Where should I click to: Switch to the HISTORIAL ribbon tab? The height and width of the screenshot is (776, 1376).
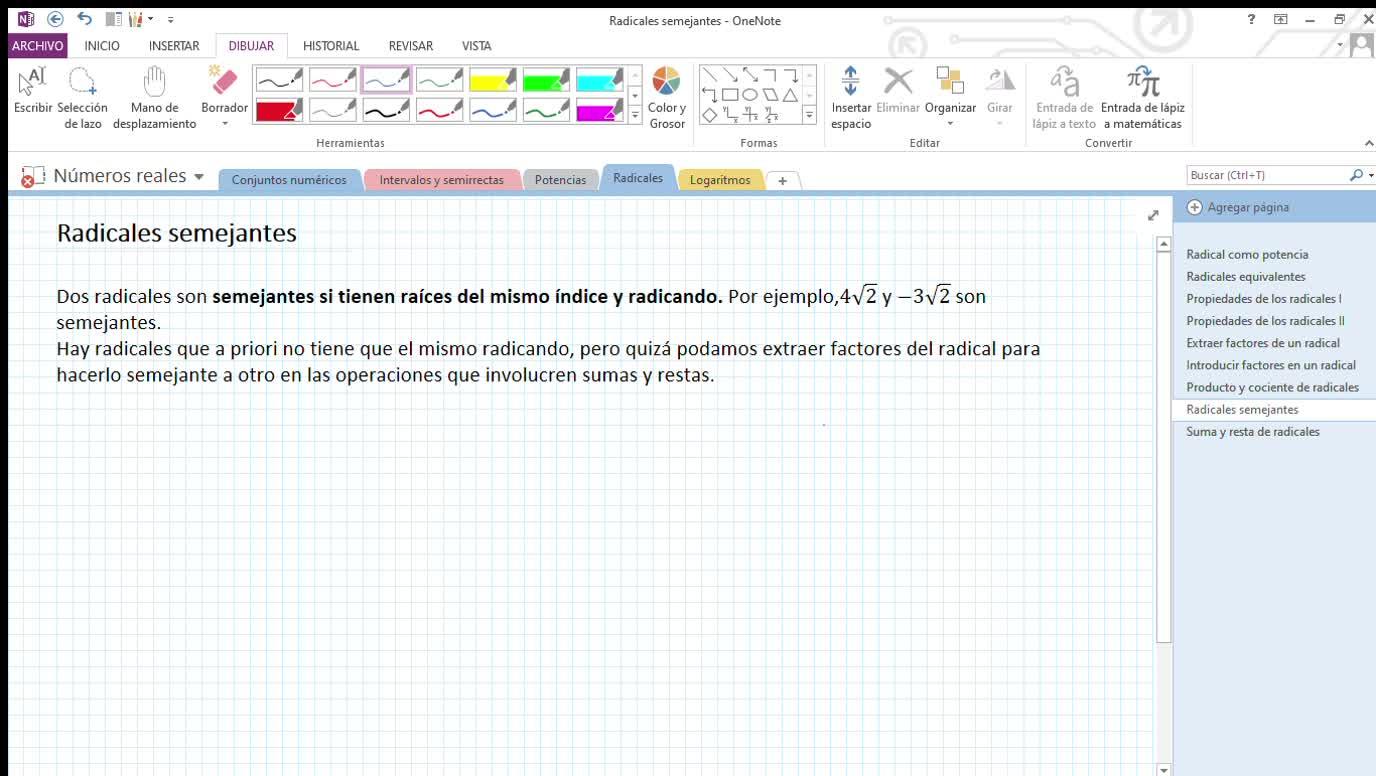pyautogui.click(x=331, y=46)
